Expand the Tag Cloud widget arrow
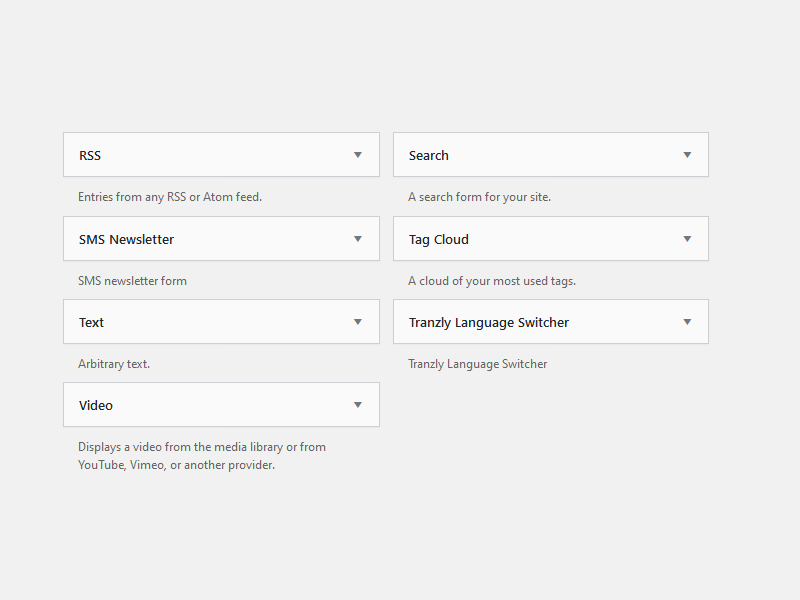The width and height of the screenshot is (800, 600). [x=687, y=239]
